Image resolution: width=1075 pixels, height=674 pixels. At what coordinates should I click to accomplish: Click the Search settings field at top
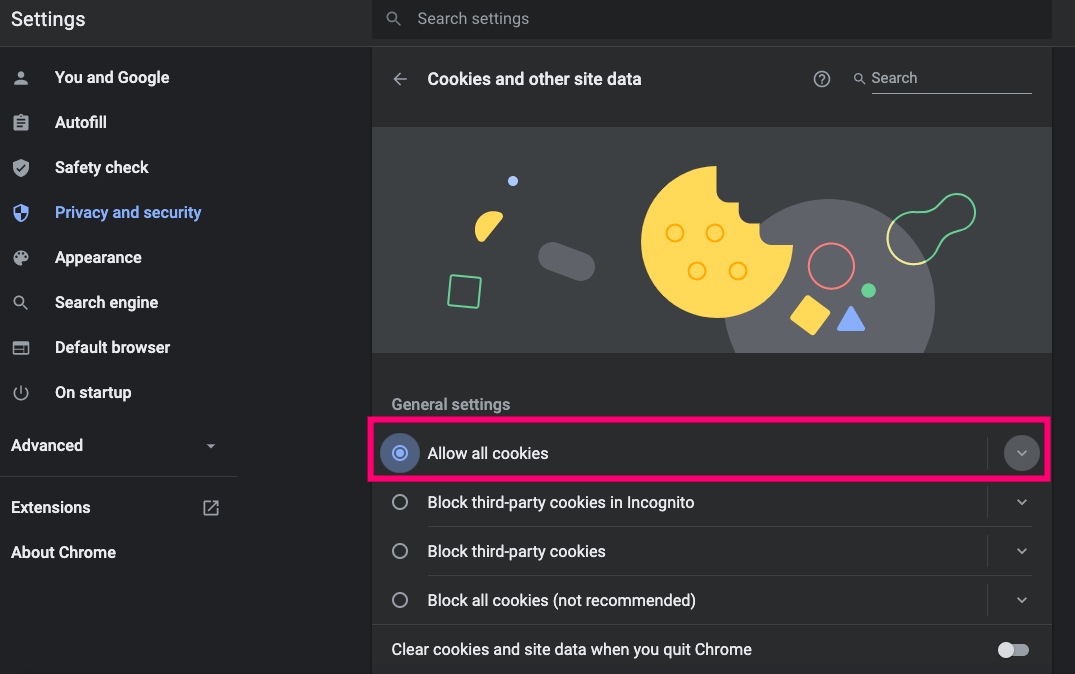click(x=710, y=19)
